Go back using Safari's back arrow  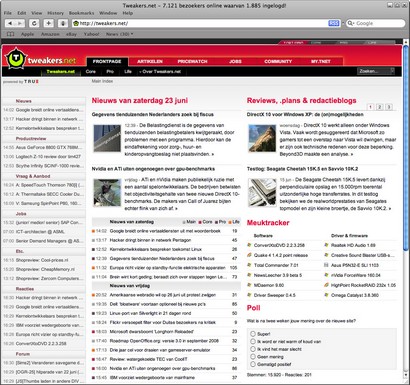coord(10,23)
